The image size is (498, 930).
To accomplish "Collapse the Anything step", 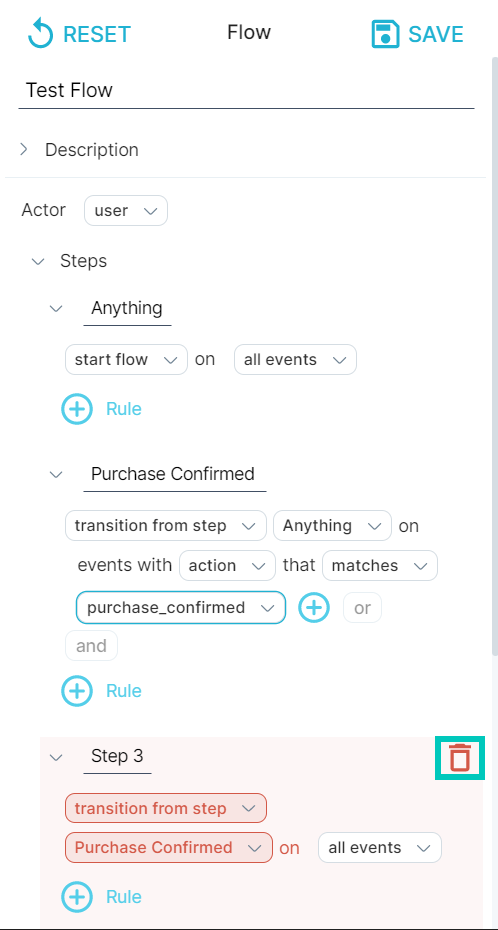I will tap(56, 308).
